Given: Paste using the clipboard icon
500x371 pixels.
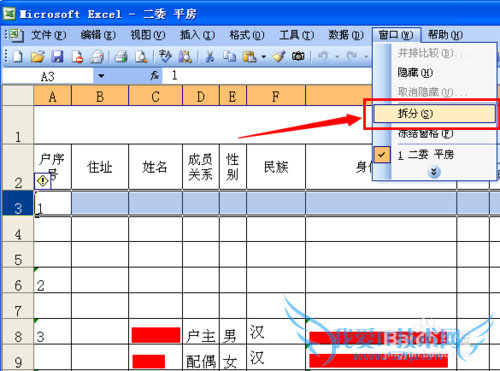Looking at the screenshot, I should (249, 57).
